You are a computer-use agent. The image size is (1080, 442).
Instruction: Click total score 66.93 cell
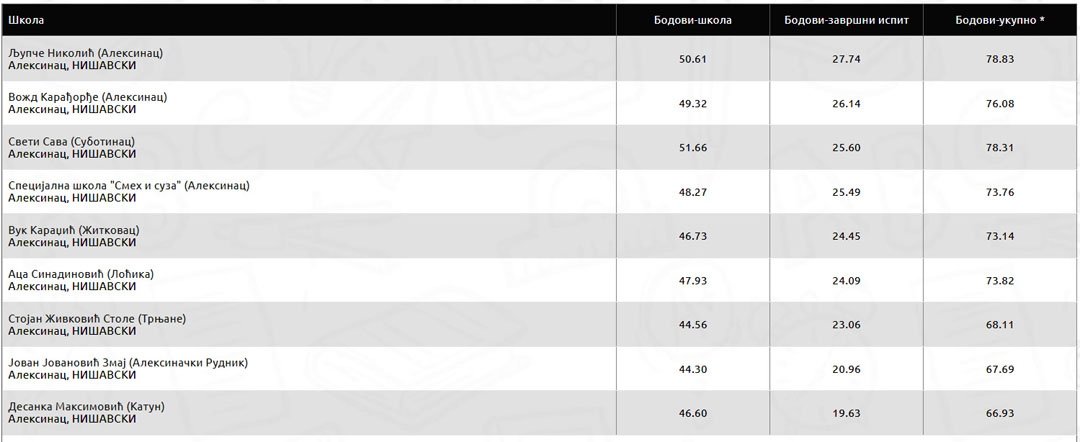[x=1000, y=413]
